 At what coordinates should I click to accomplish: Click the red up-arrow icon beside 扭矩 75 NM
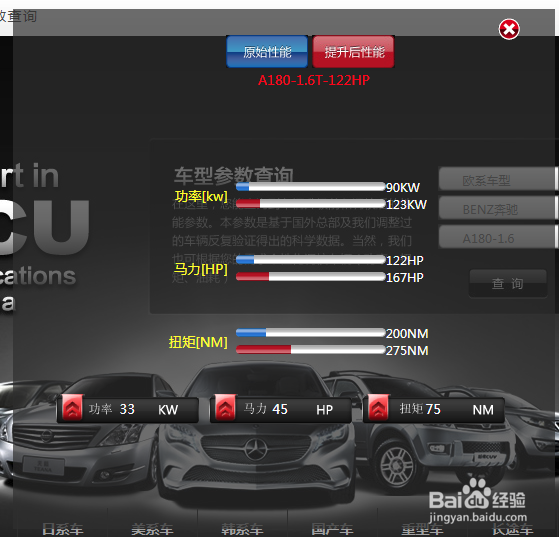[x=378, y=408]
